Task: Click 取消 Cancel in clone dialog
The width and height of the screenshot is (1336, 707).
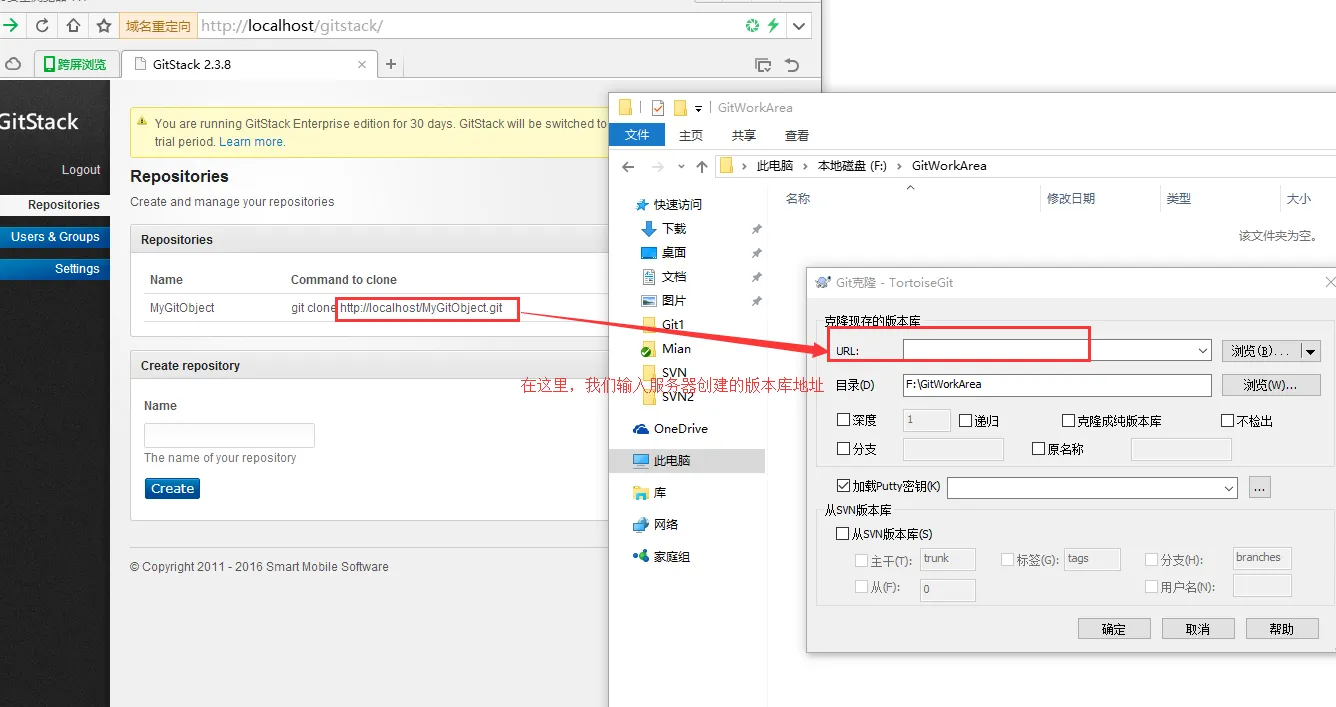Action: pyautogui.click(x=1198, y=629)
